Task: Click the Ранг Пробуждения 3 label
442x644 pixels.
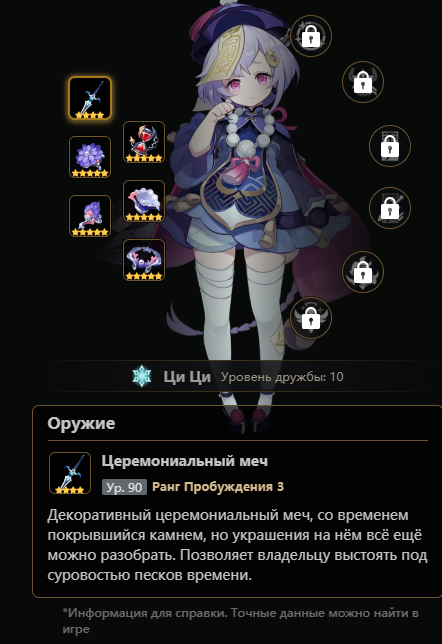Action: point(218,487)
